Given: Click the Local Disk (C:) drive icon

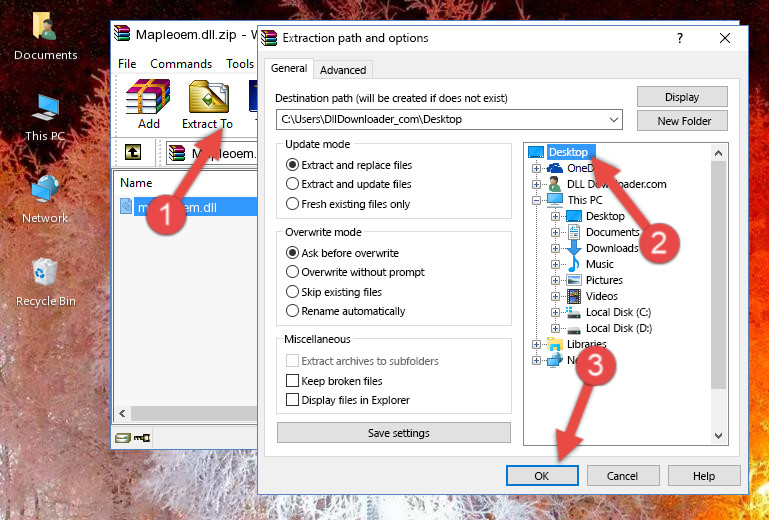Looking at the screenshot, I should (x=573, y=312).
